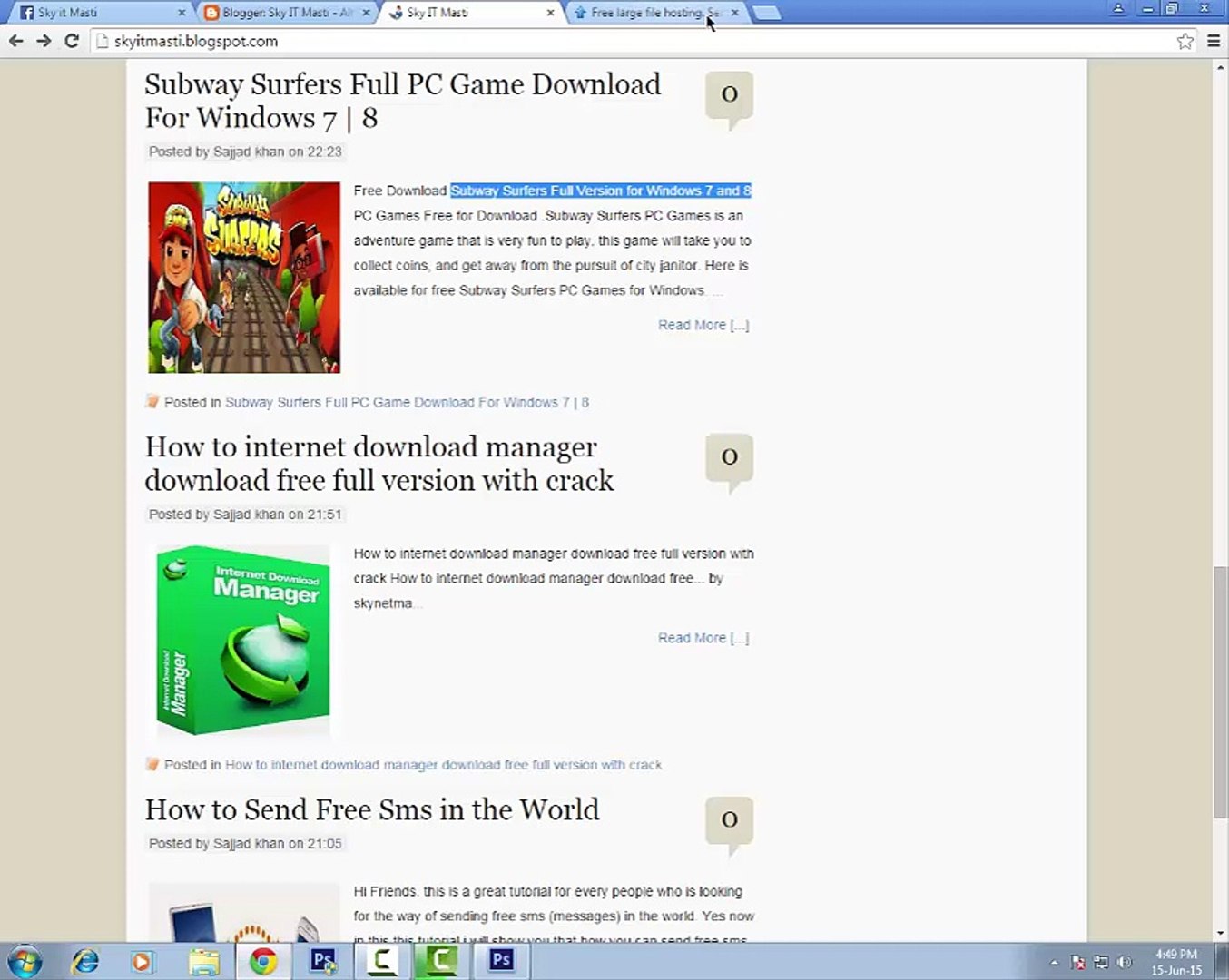Image resolution: width=1229 pixels, height=980 pixels.
Task: Click the 'Posted by Sajjad khan on 21:51' text
Action: [x=245, y=514]
